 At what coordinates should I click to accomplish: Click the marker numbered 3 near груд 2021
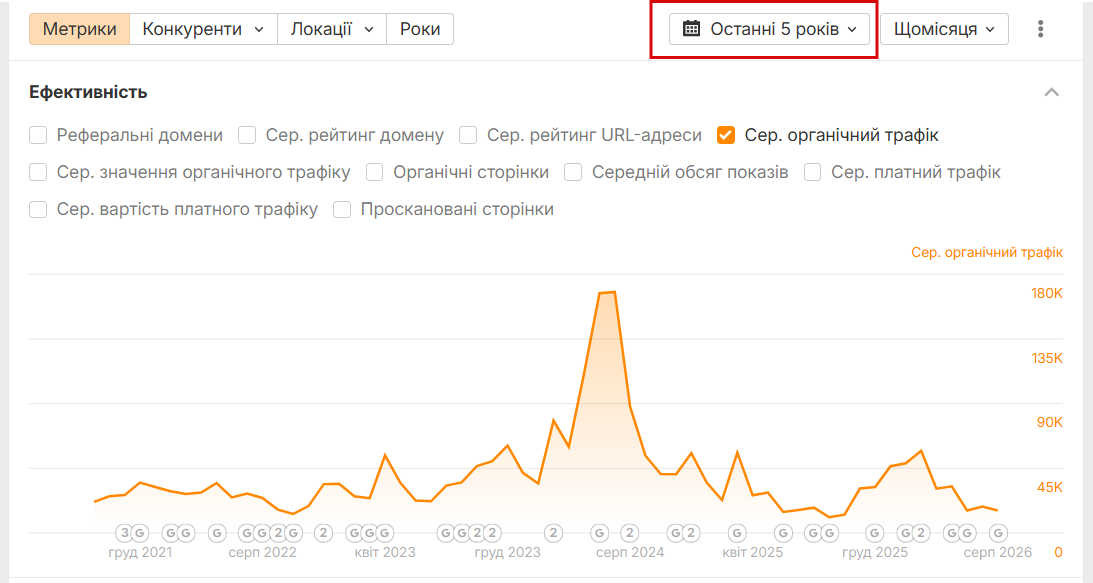[x=125, y=533]
